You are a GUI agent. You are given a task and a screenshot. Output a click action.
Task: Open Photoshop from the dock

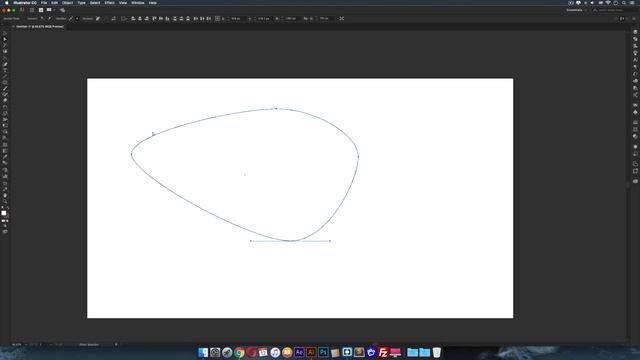coord(323,352)
